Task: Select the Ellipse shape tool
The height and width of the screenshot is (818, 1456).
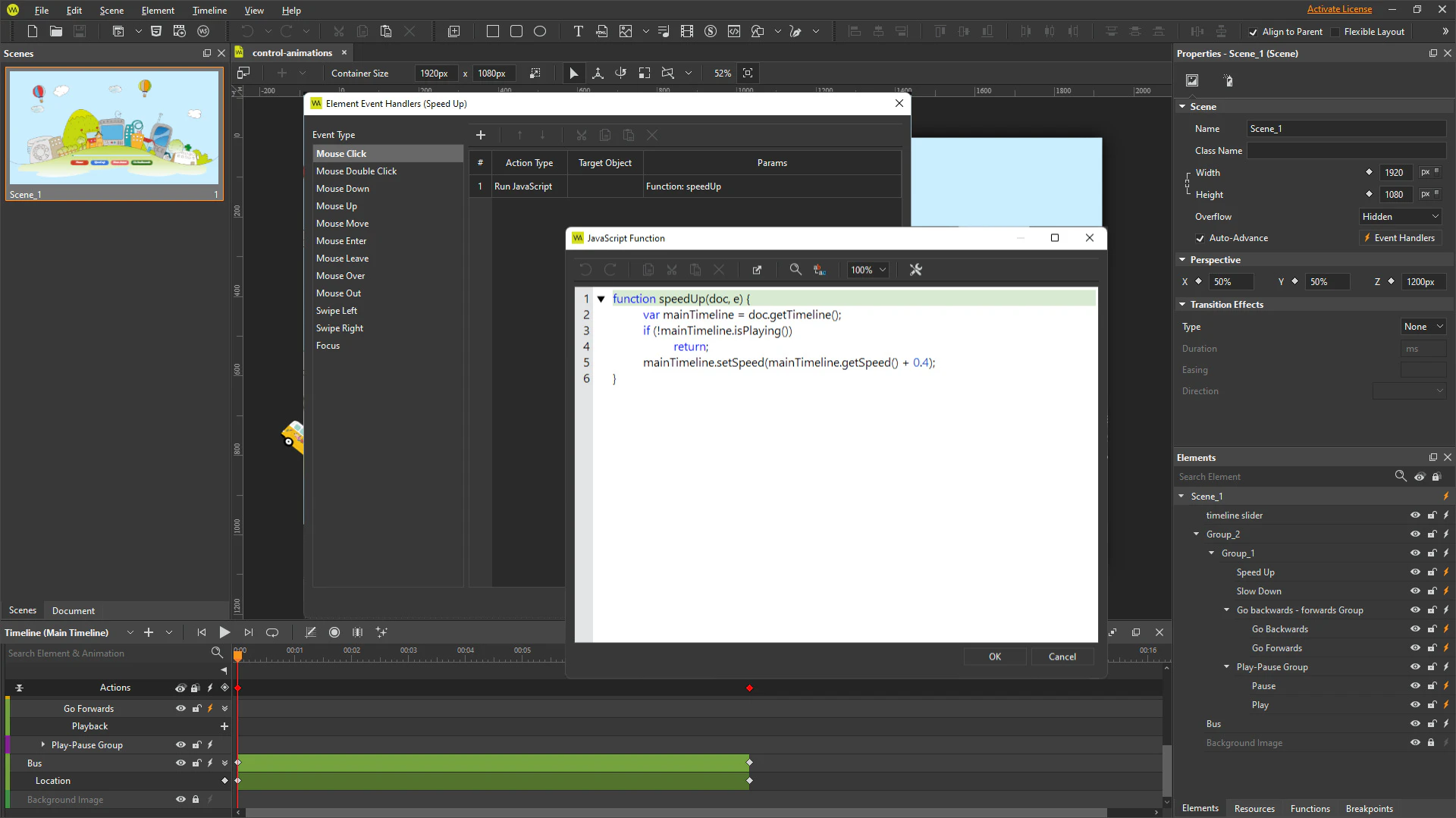Action: 541,31
